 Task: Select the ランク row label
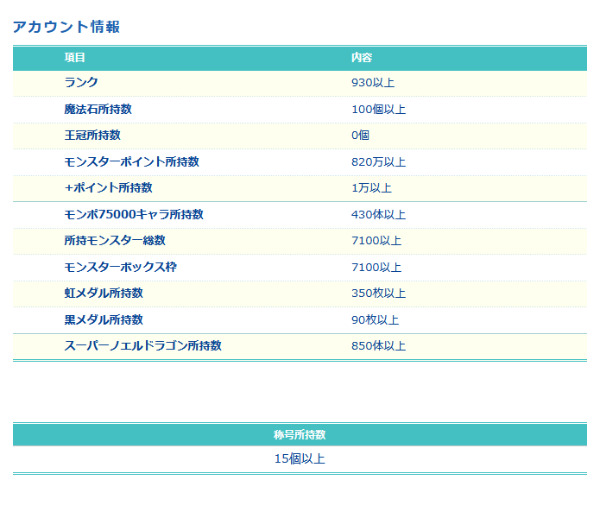click(81, 83)
